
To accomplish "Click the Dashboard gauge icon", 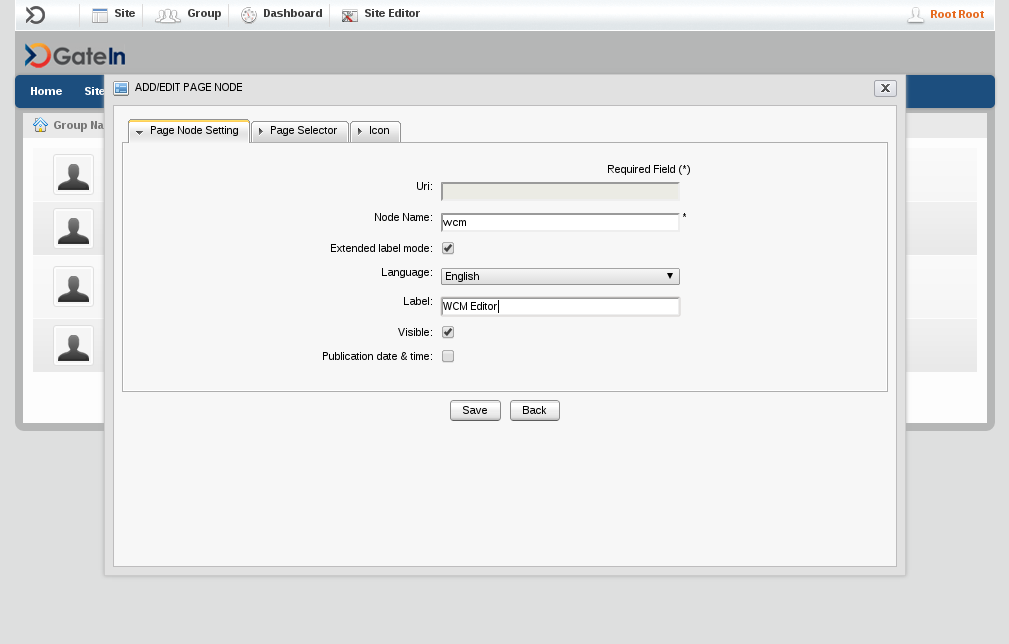I will pyautogui.click(x=248, y=15).
